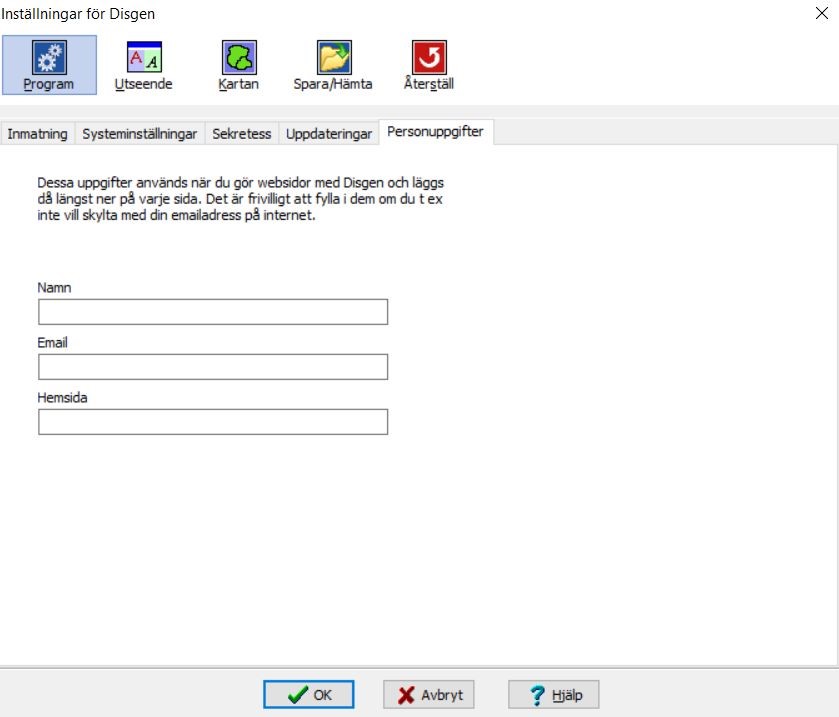The height and width of the screenshot is (717, 839).
Task: Close the Inställningar för Disgen dialog
Action: [x=822, y=13]
